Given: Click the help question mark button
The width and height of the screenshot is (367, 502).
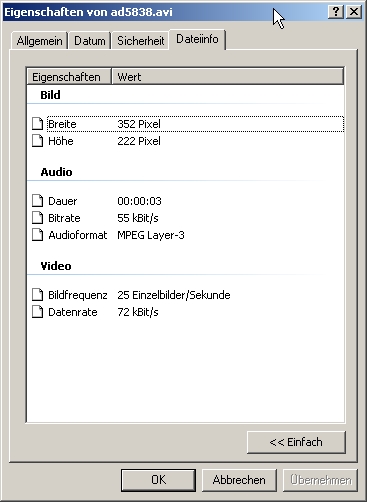Looking at the screenshot, I should click(336, 12).
